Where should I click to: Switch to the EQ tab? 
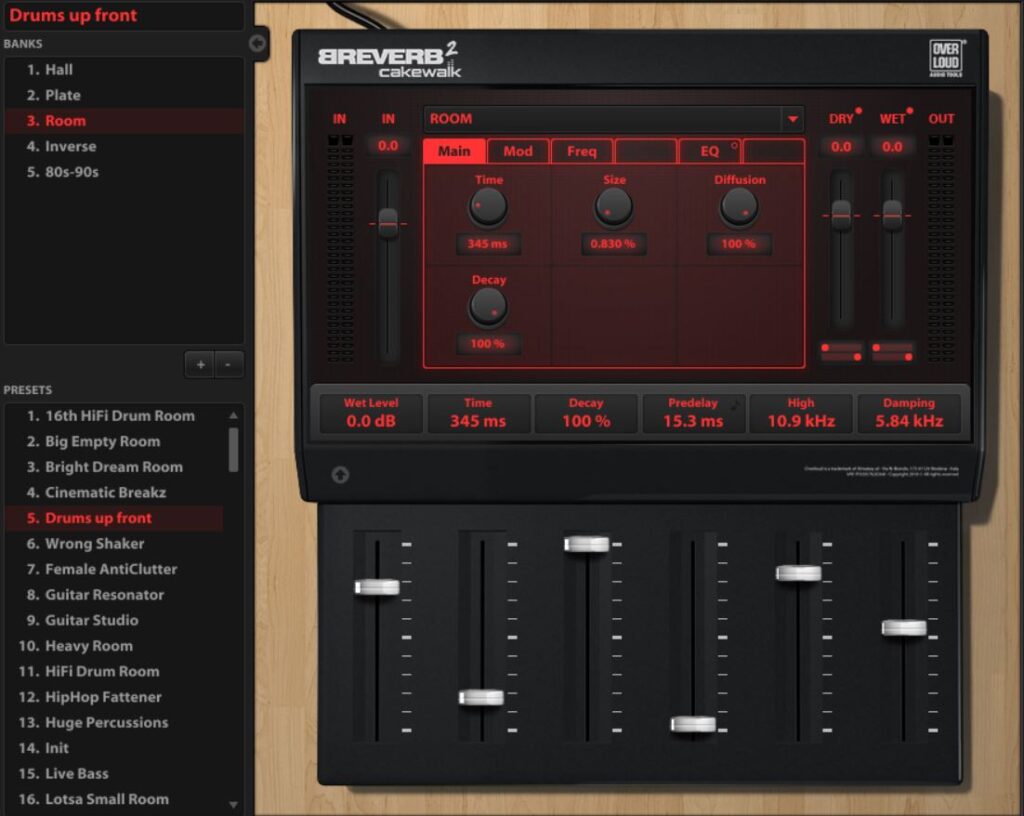710,151
